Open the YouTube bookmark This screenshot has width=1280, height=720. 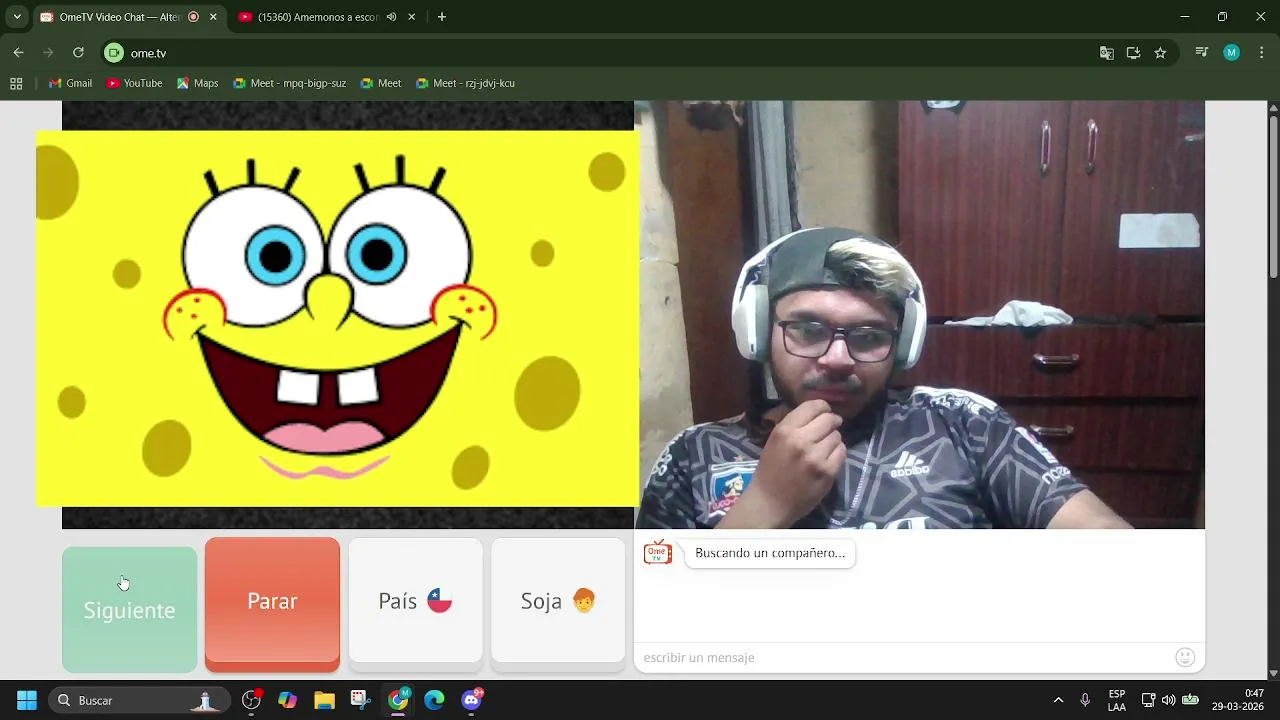click(x=134, y=83)
